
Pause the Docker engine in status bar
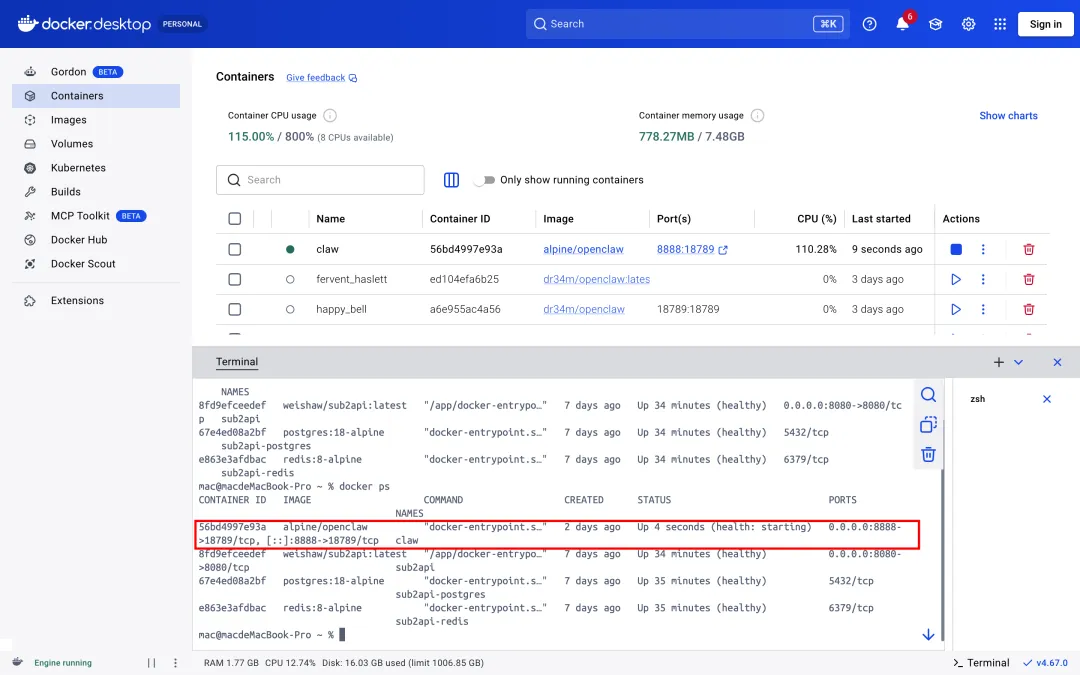tap(152, 663)
